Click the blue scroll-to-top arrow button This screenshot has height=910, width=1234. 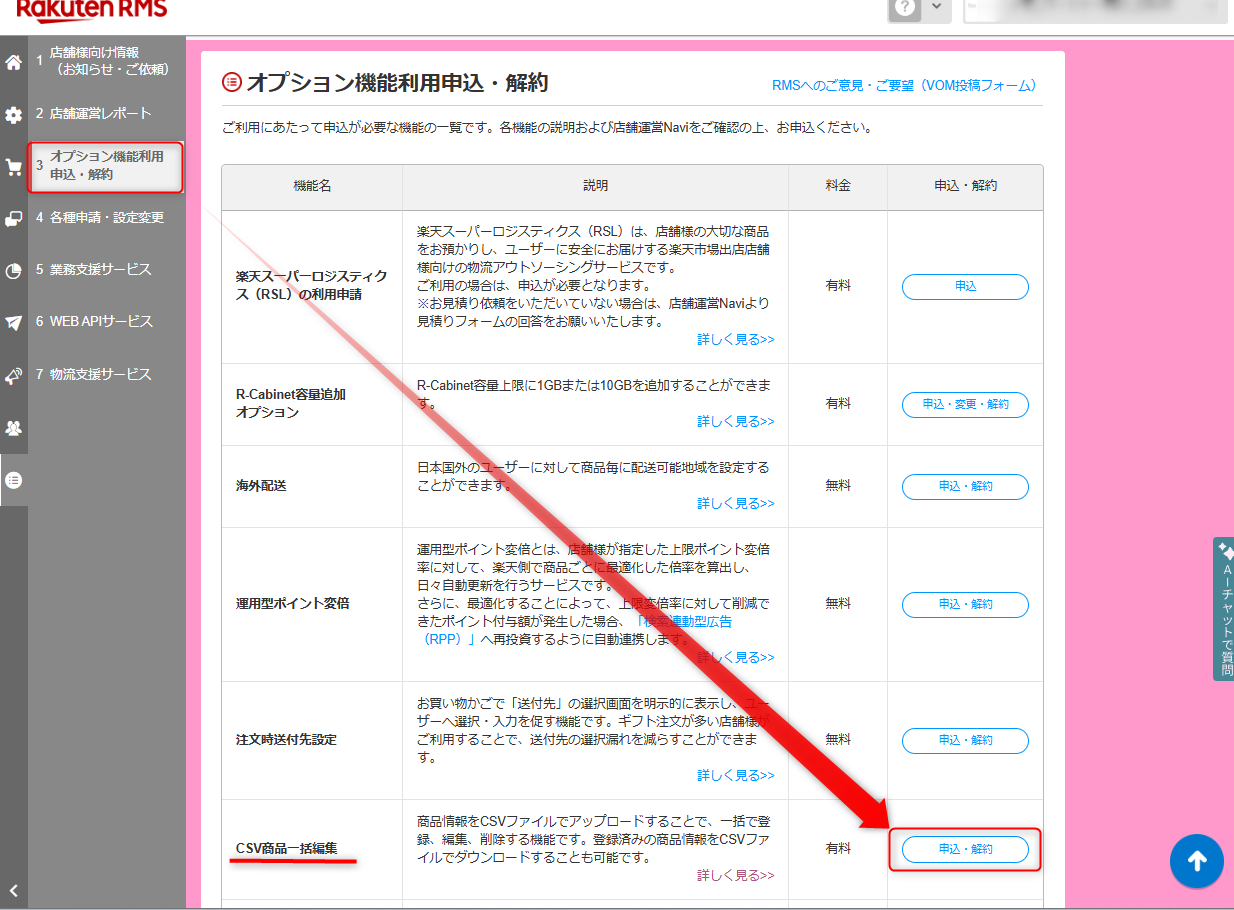pyautogui.click(x=1197, y=861)
